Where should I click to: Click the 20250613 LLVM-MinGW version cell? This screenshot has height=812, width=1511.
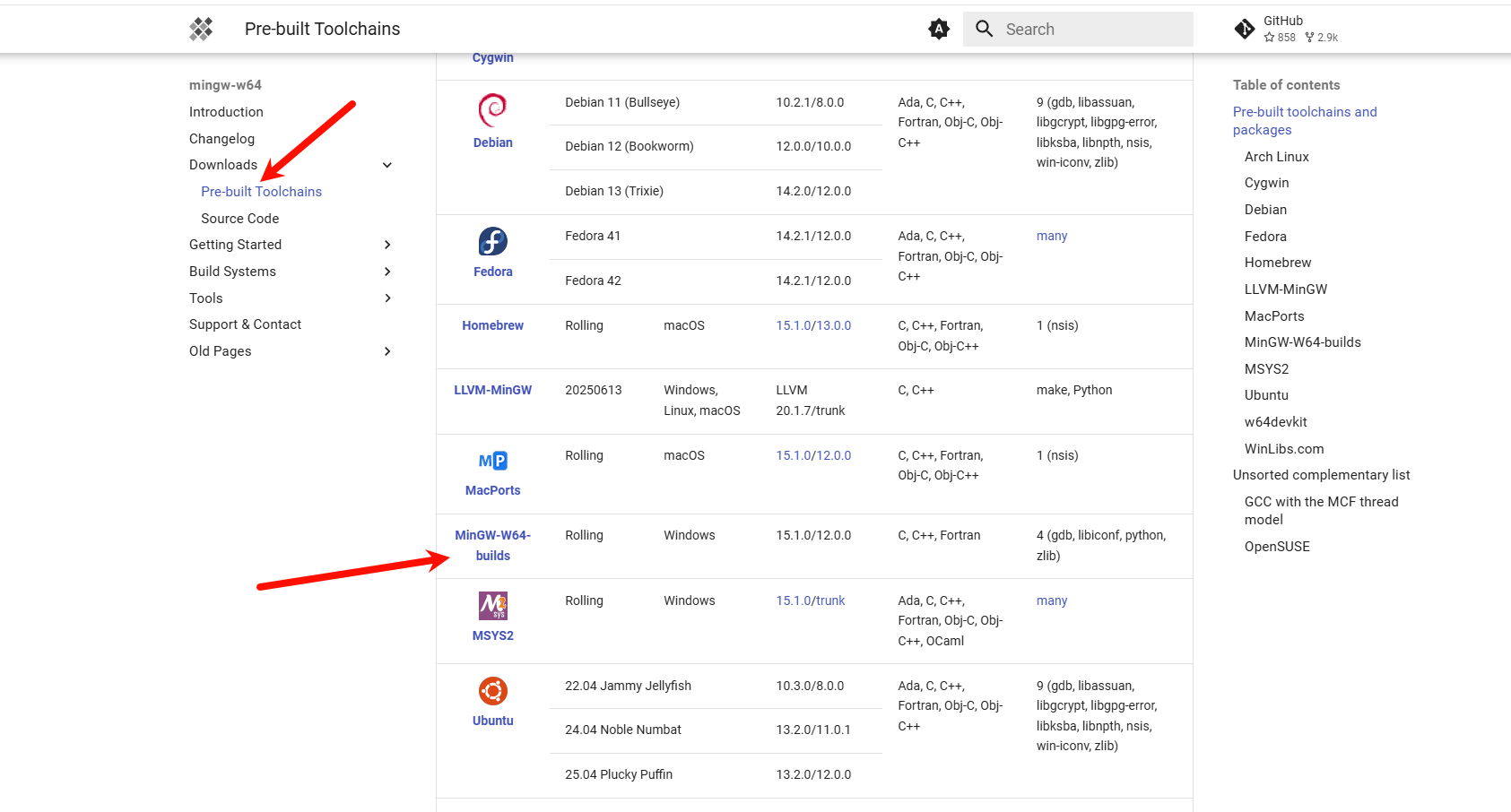(594, 390)
